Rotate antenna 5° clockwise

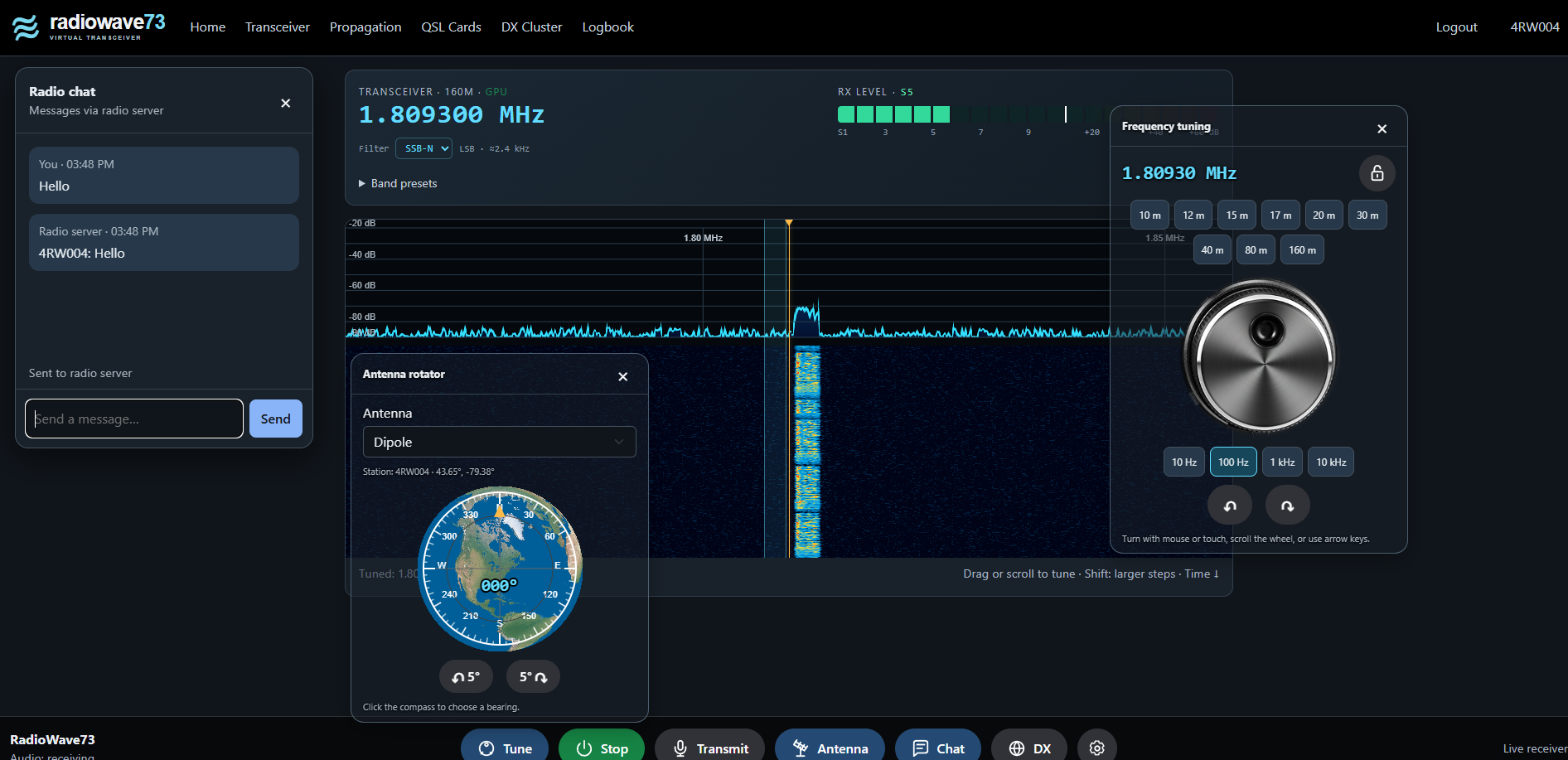pos(533,677)
